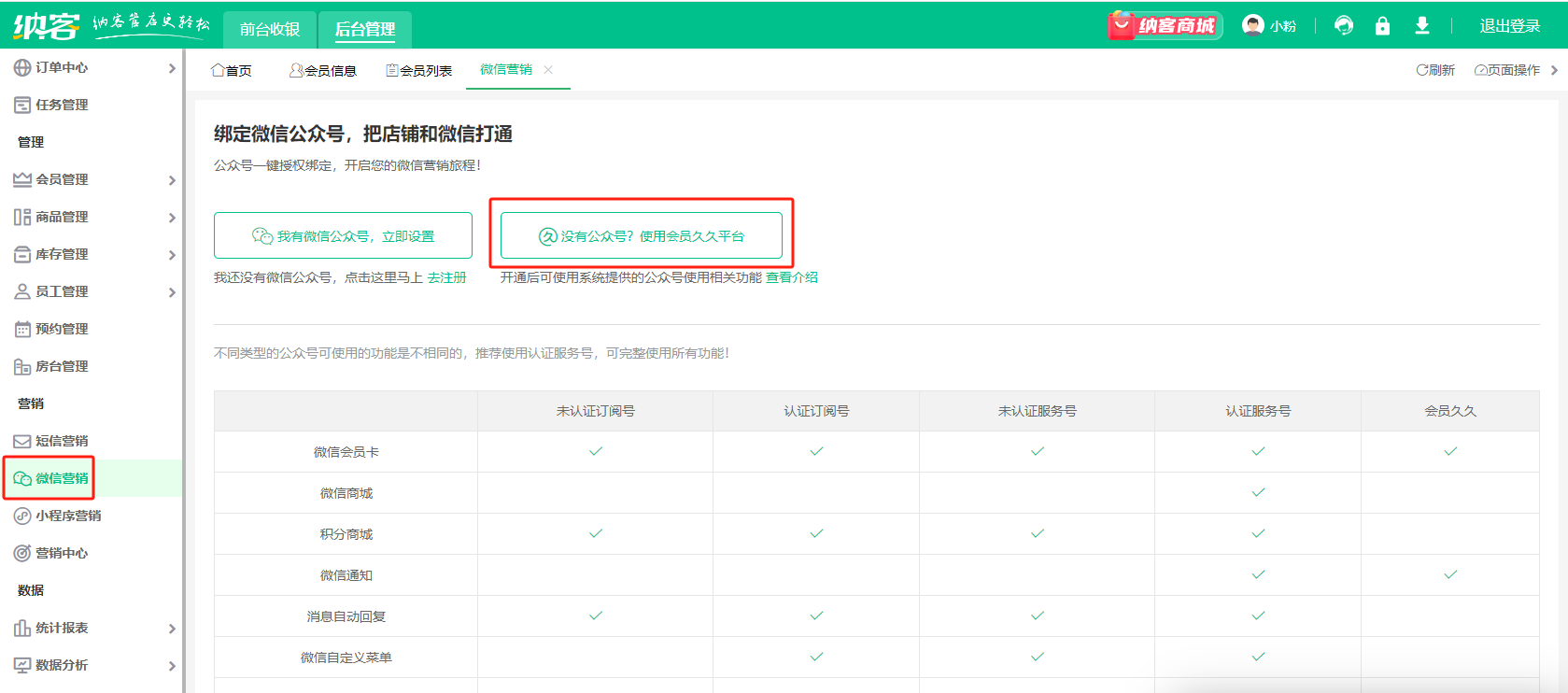Click the 会员管理 crown icon

(22, 179)
